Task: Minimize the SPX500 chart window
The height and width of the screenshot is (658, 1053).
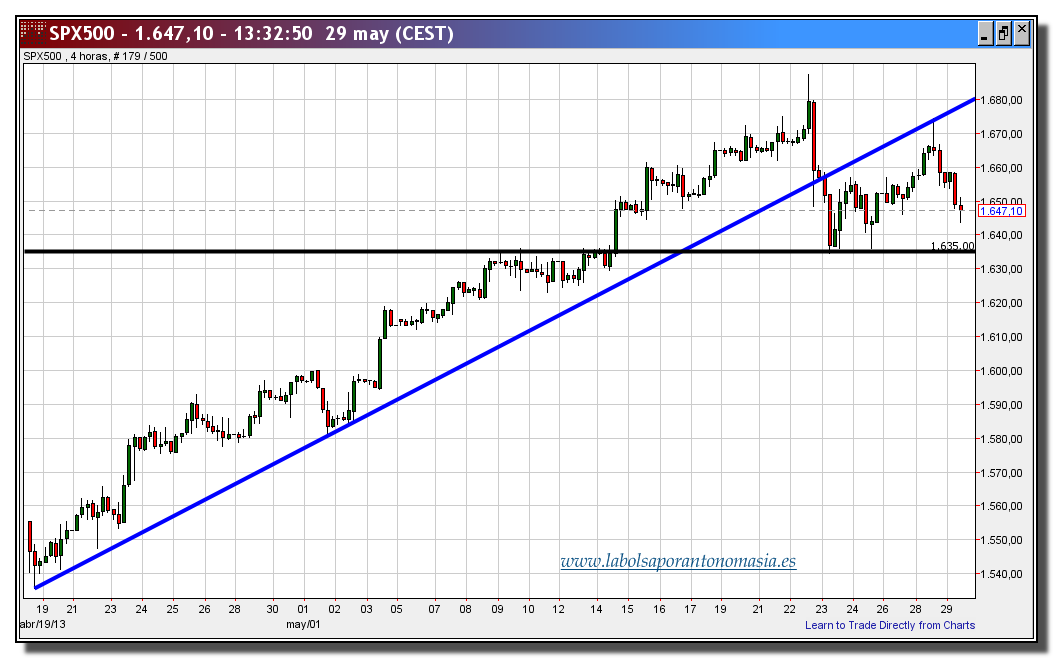Action: 985,33
